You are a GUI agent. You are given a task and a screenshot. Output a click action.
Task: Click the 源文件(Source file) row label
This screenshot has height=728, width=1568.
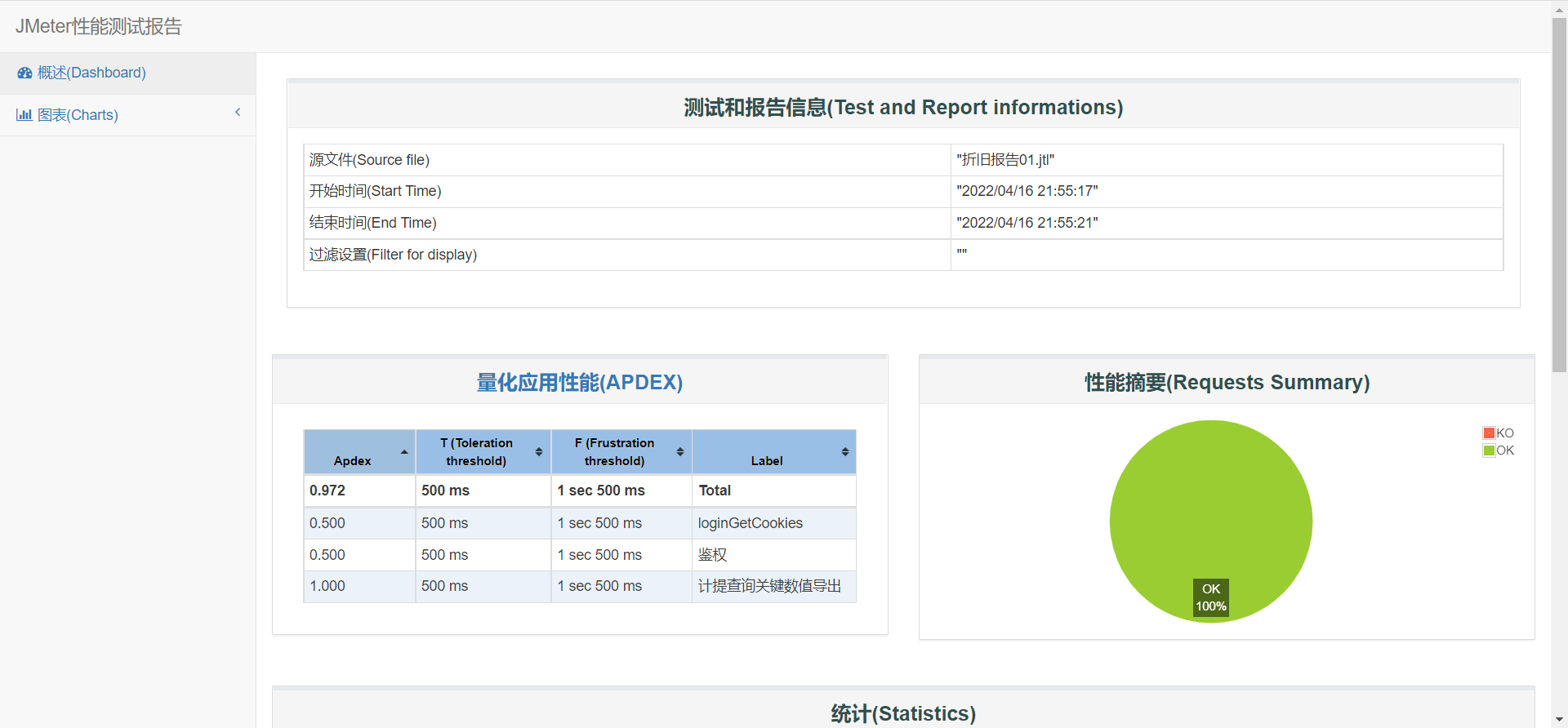coord(369,160)
